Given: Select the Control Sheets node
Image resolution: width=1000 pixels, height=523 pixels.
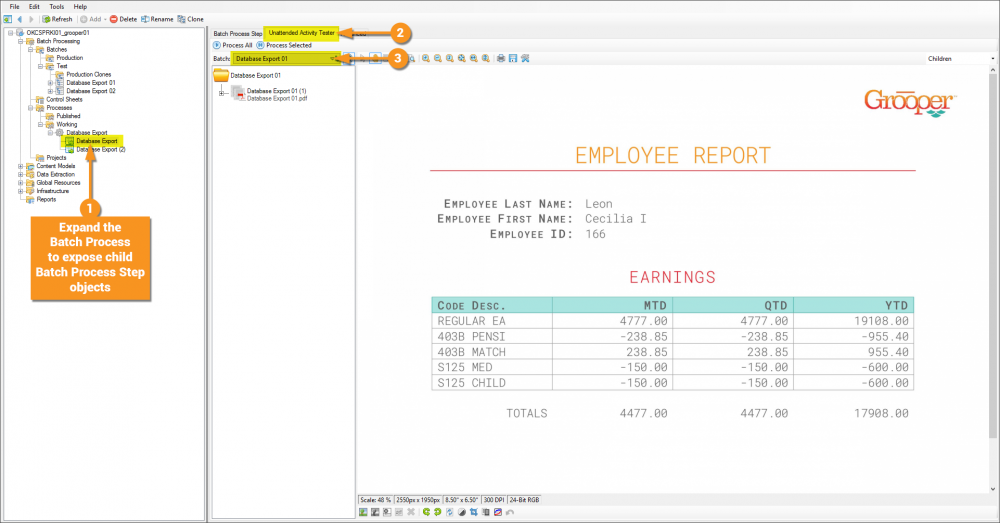Looking at the screenshot, I should [x=64, y=99].
